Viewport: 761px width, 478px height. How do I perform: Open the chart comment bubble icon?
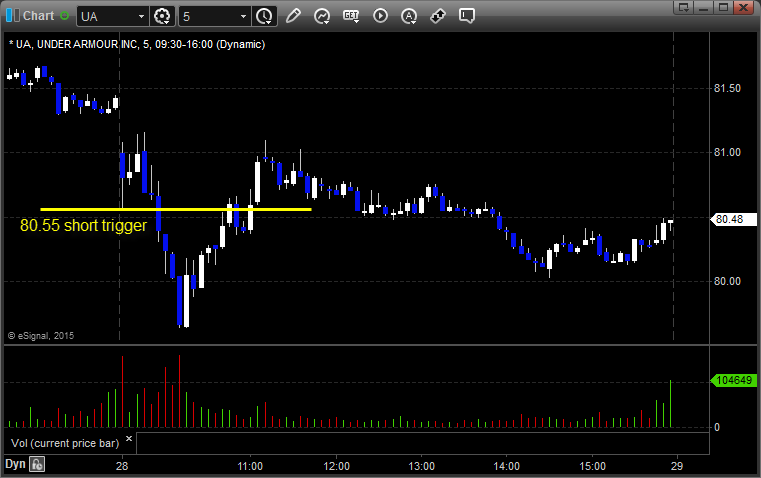click(466, 16)
